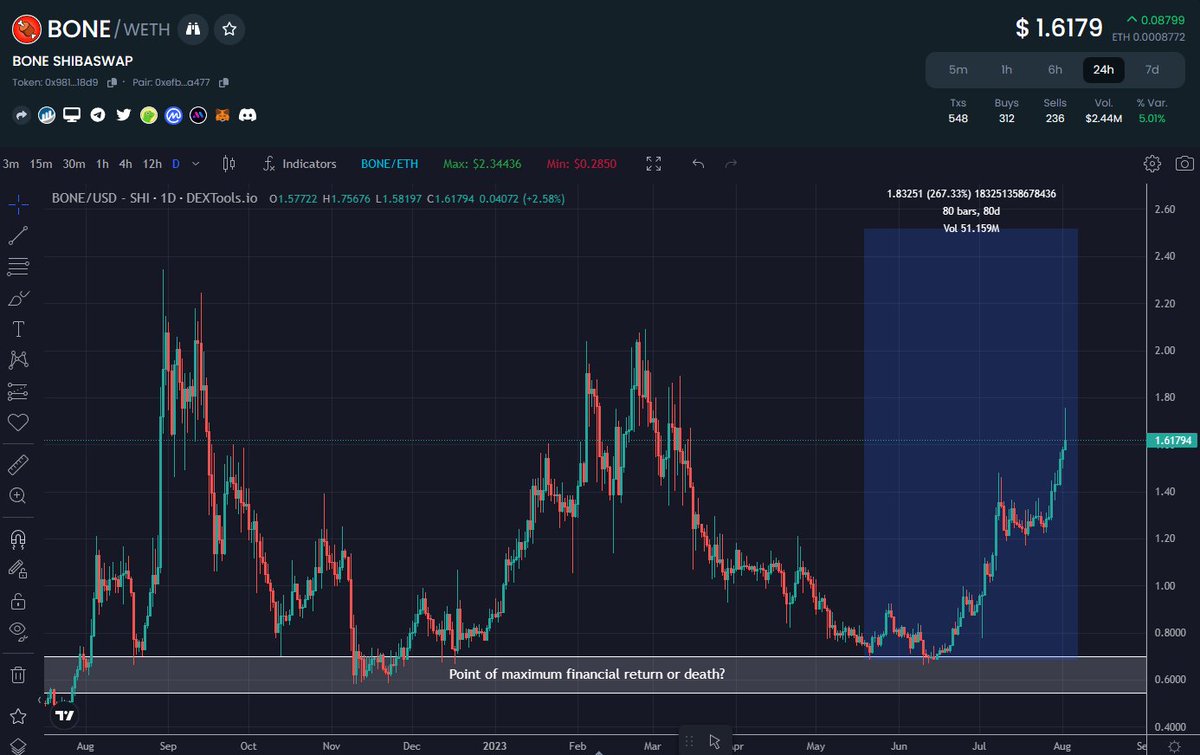Select the zoom in magnifier tool
Screen dimensions: 1200x755
click(x=18, y=495)
